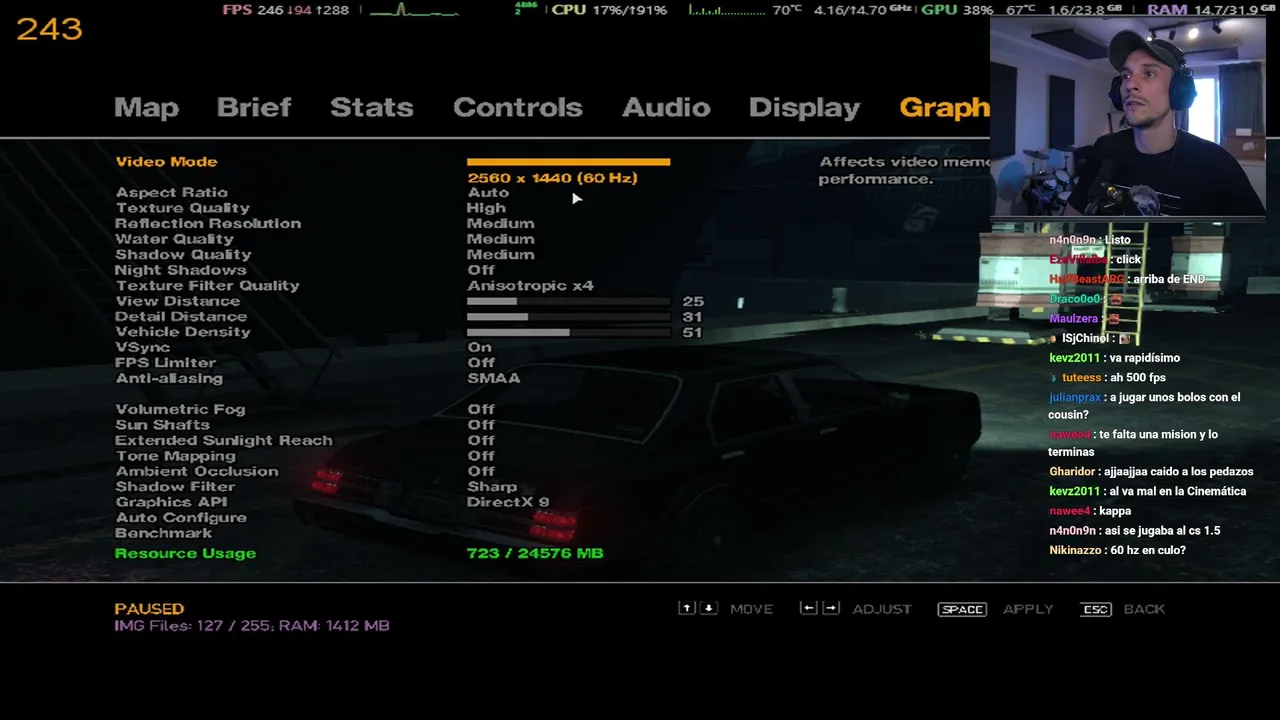Image resolution: width=1280 pixels, height=720 pixels.
Task: Click the 'Affects video memory' description text
Action: [x=903, y=170]
